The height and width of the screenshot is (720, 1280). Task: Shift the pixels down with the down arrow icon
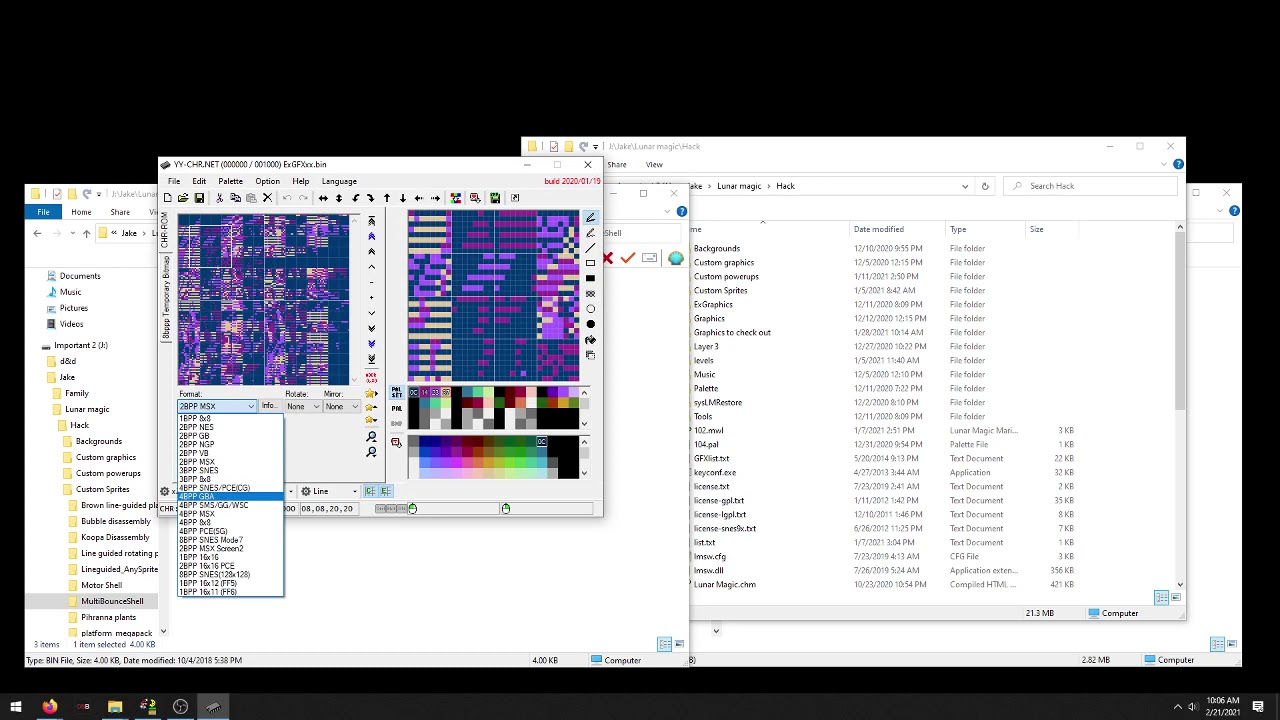coord(402,198)
